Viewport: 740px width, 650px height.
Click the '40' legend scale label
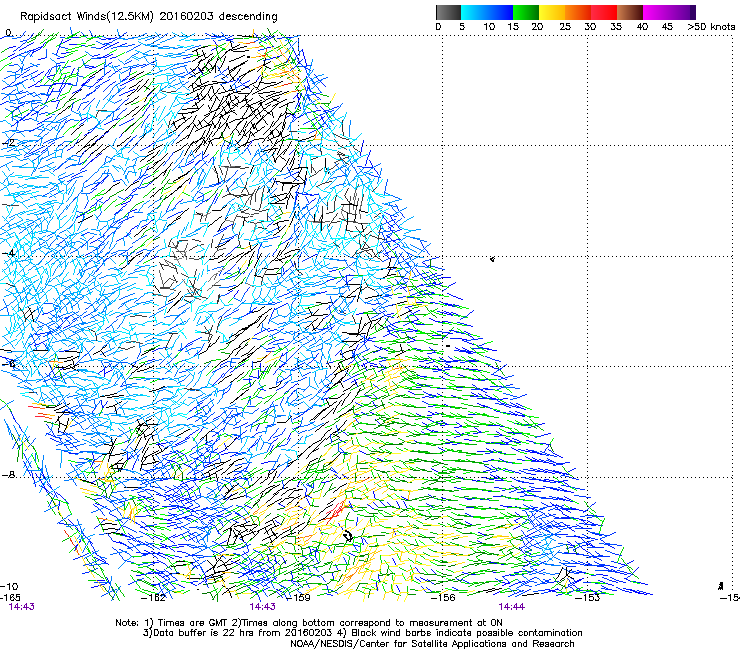tap(642, 27)
